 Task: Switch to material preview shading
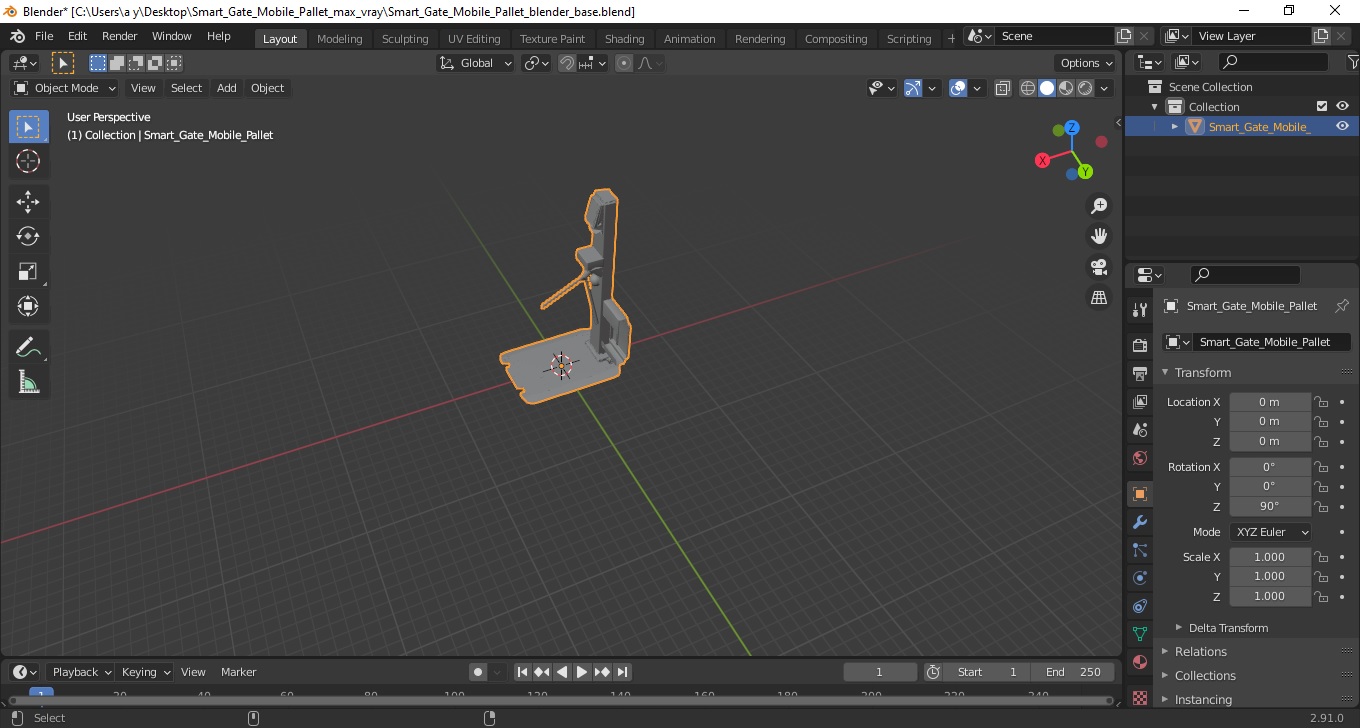pos(1066,88)
